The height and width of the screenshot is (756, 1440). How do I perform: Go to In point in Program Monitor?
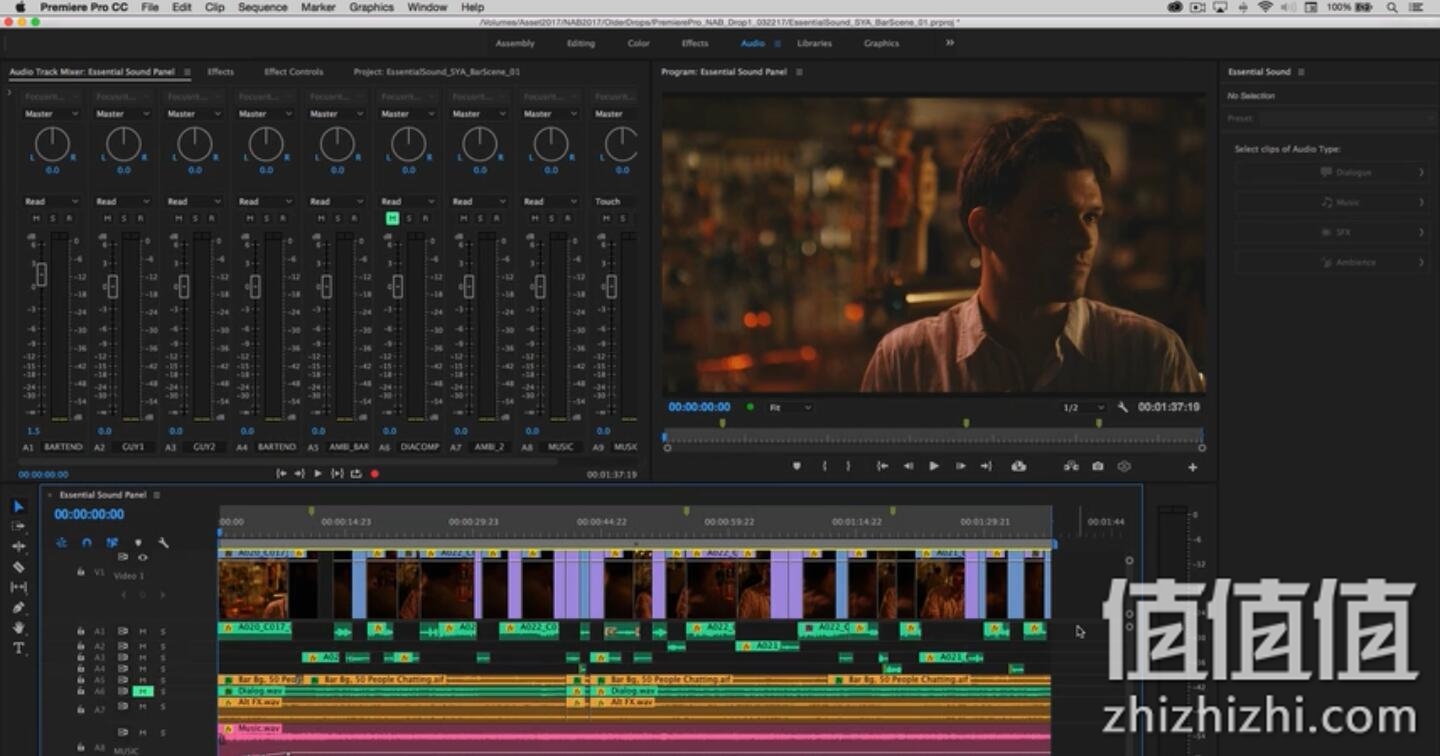883,466
